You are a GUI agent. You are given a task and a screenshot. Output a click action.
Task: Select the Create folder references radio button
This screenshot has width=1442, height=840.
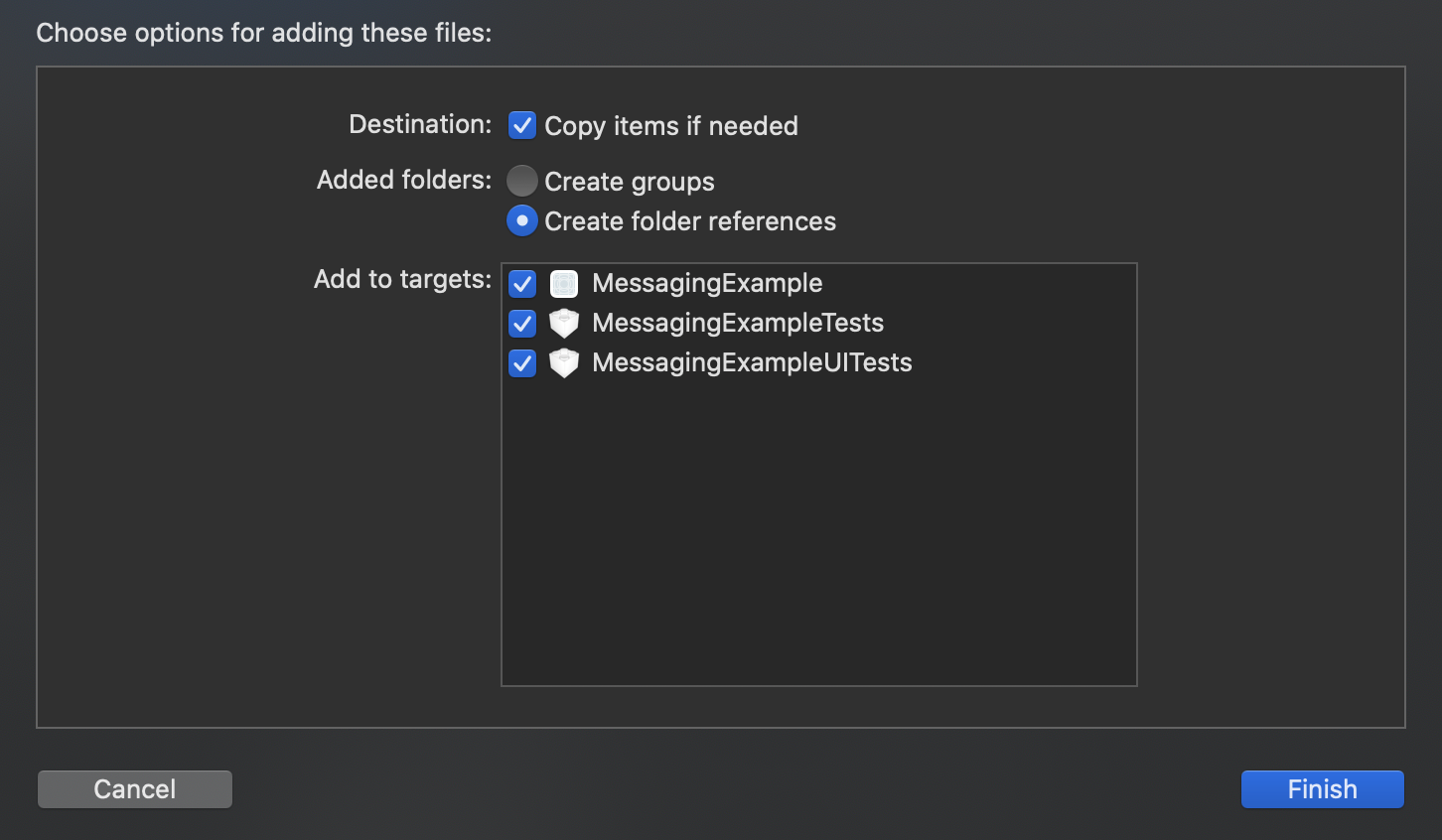pos(522,220)
